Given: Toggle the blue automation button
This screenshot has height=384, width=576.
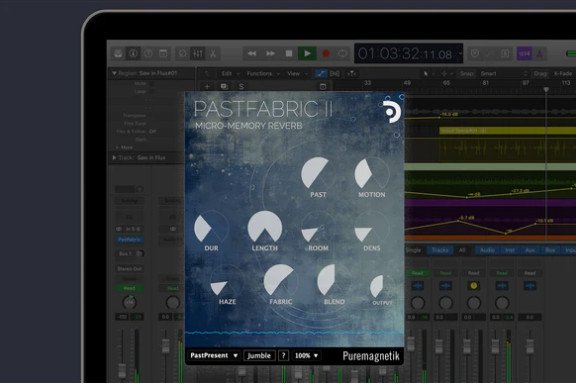Looking at the screenshot, I should pyautogui.click(x=321, y=73).
